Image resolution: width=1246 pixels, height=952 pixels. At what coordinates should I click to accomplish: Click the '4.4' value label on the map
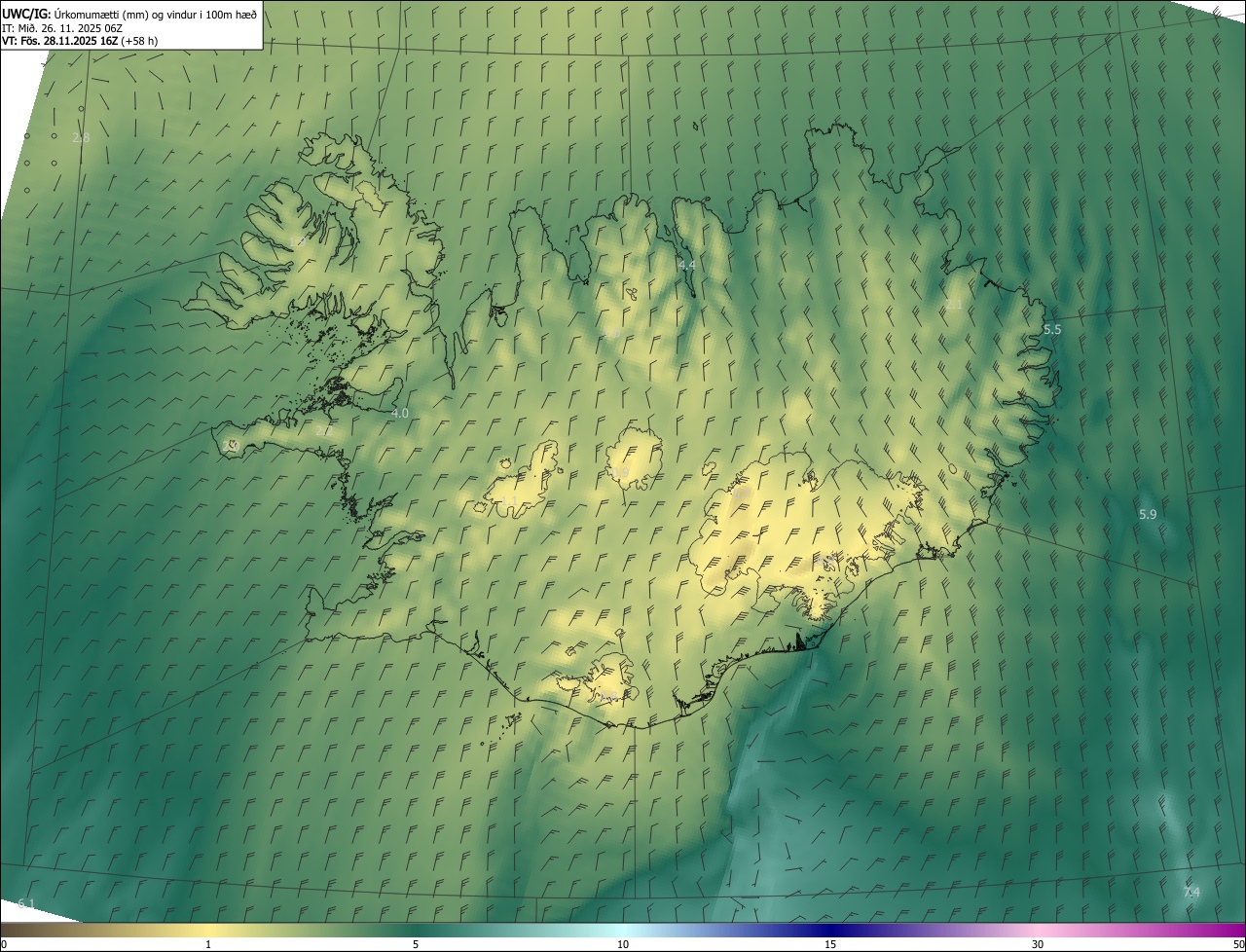686,265
